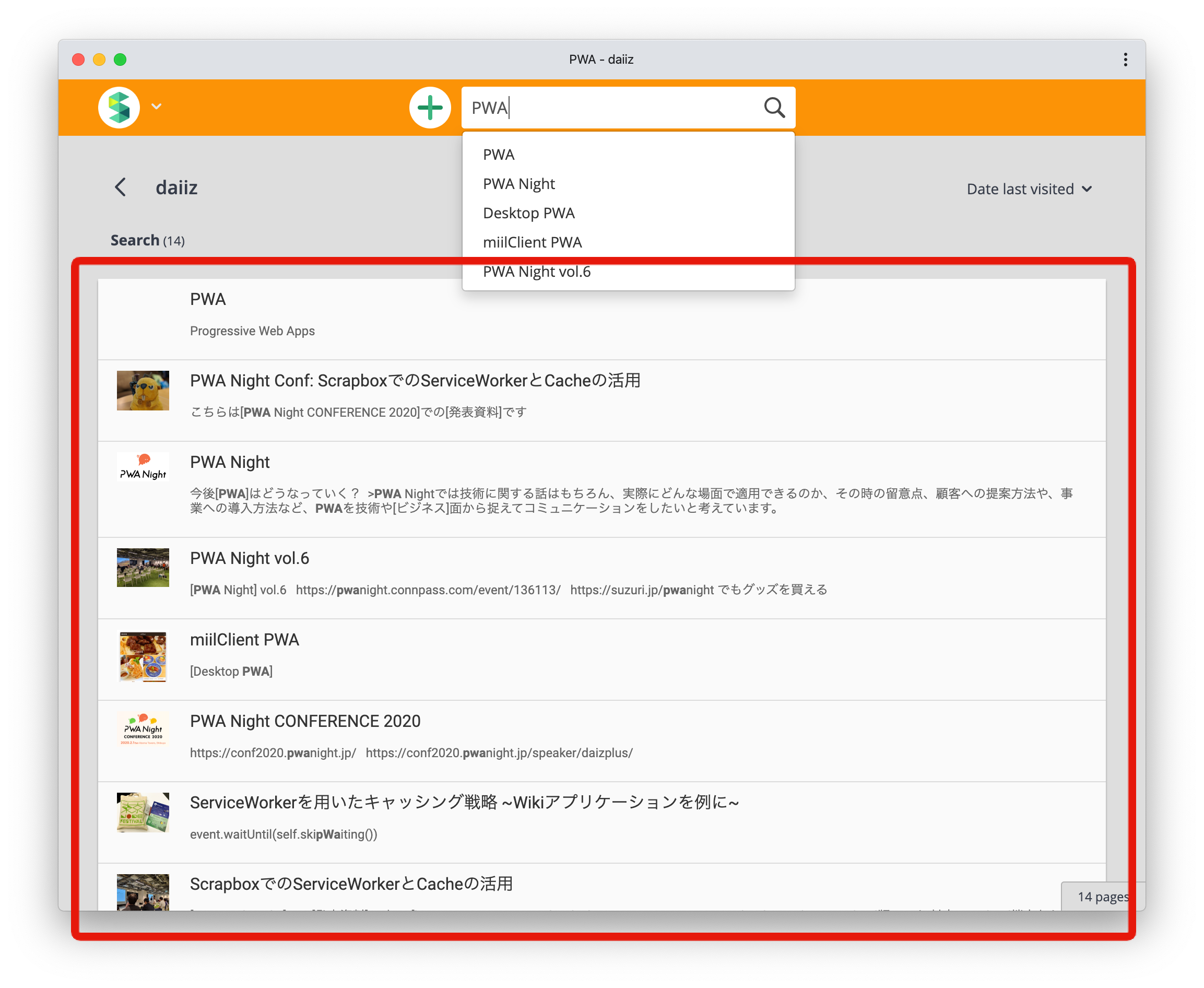Create new page with plus button

click(x=430, y=107)
